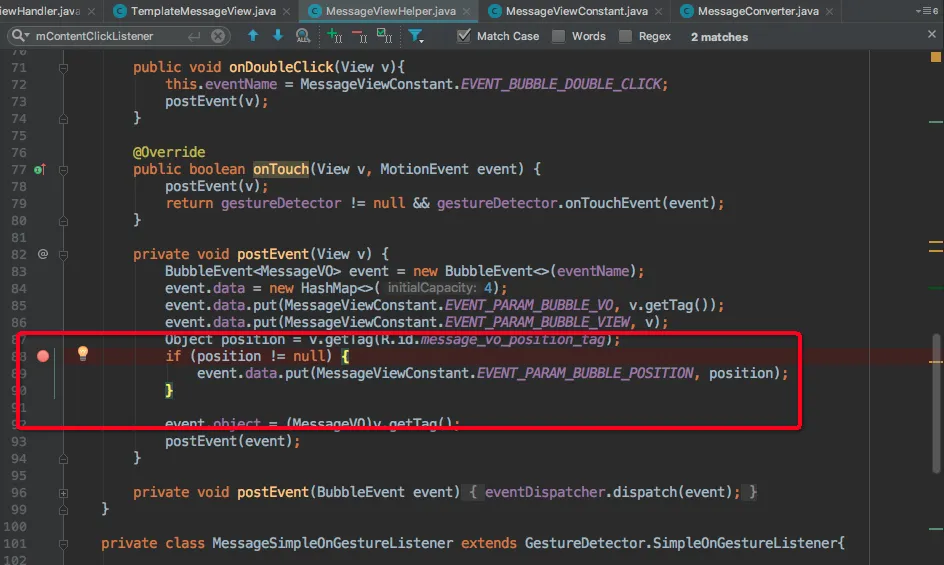
Task: Click line number 93 in gutter
Action: point(19,442)
